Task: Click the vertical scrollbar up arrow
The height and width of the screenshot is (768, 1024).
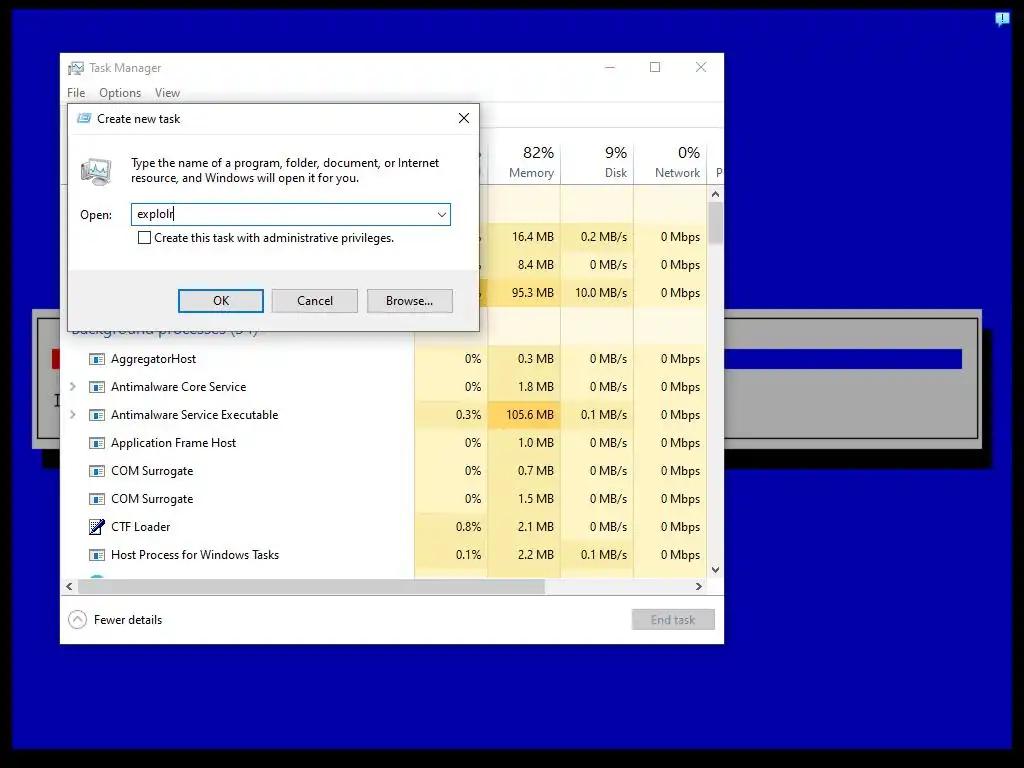Action: point(716,194)
